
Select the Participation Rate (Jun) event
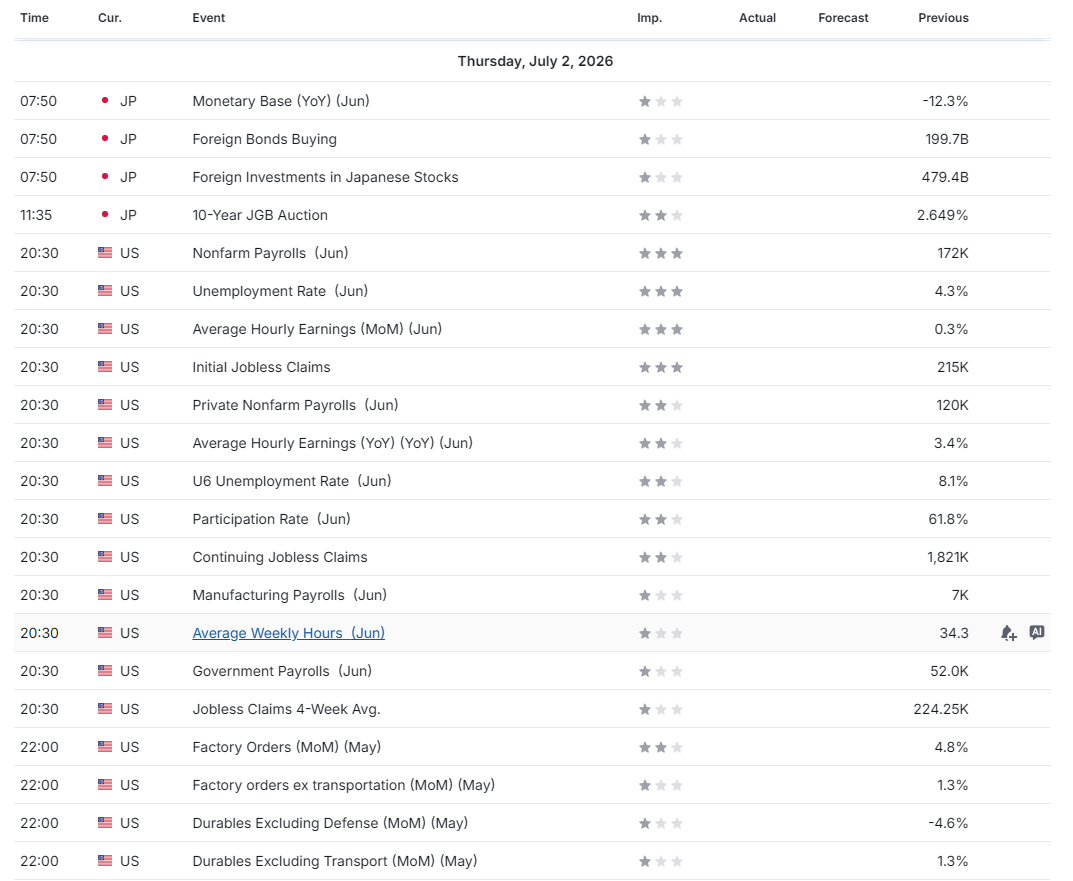[x=271, y=519]
